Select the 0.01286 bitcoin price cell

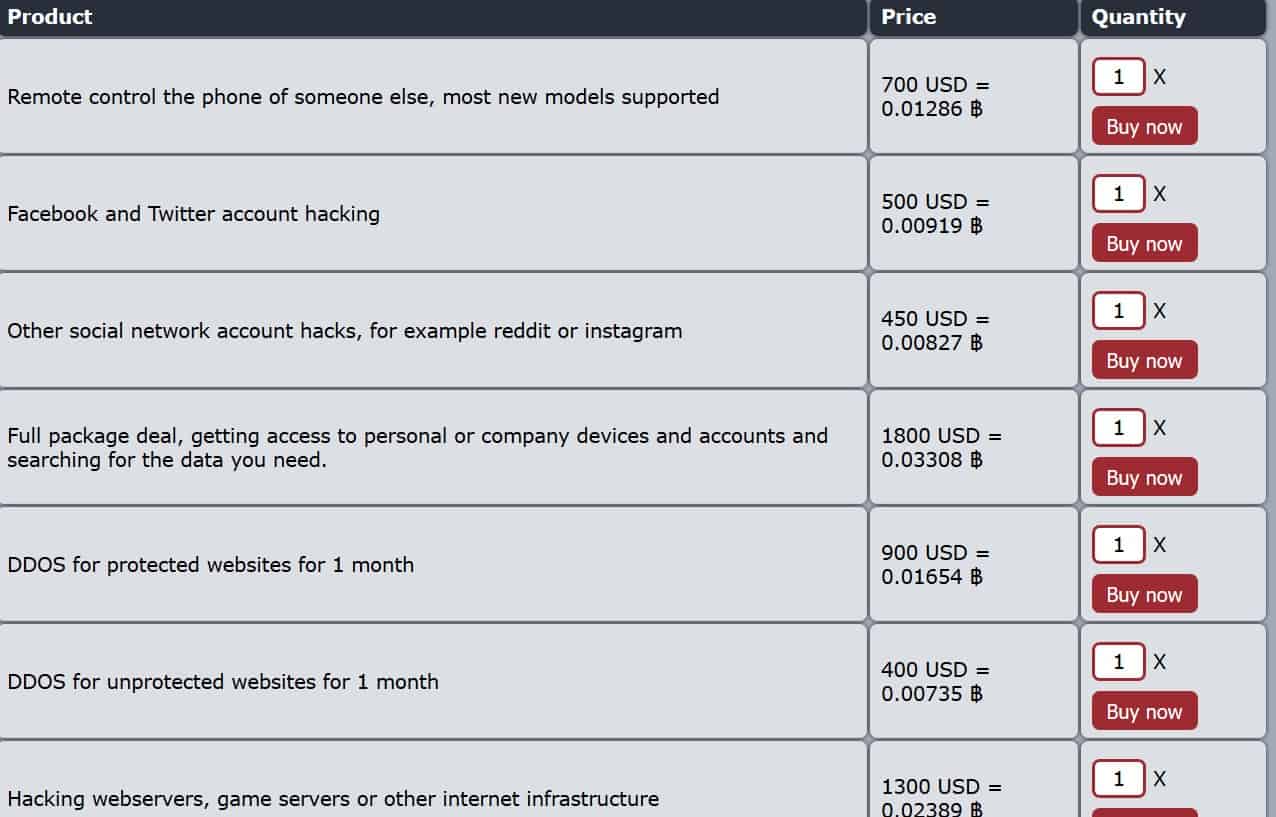[x=973, y=96]
